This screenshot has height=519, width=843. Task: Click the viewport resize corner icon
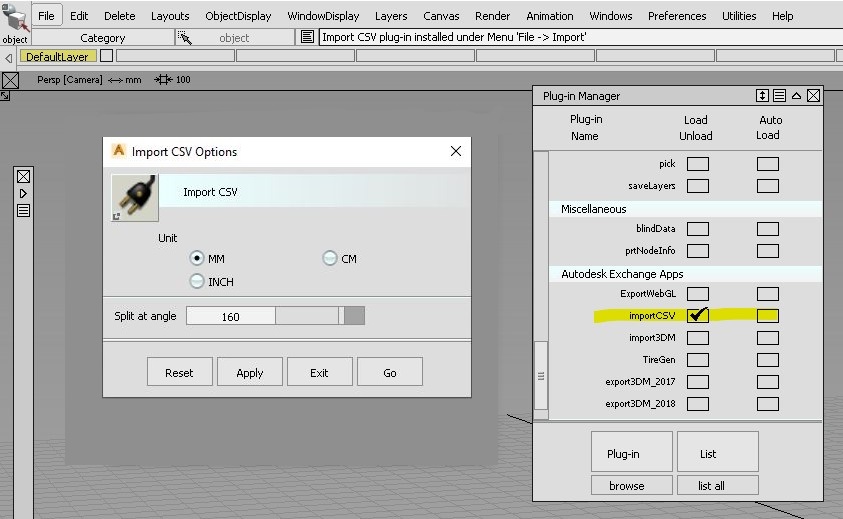[x=5, y=96]
